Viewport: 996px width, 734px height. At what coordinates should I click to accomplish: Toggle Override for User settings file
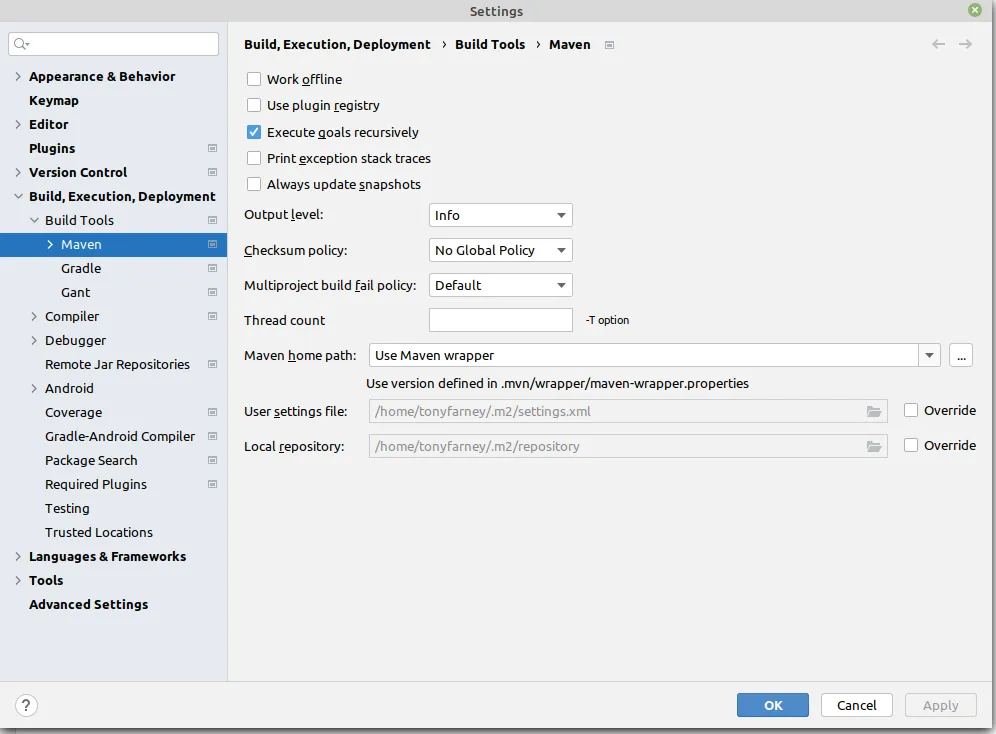(911, 410)
